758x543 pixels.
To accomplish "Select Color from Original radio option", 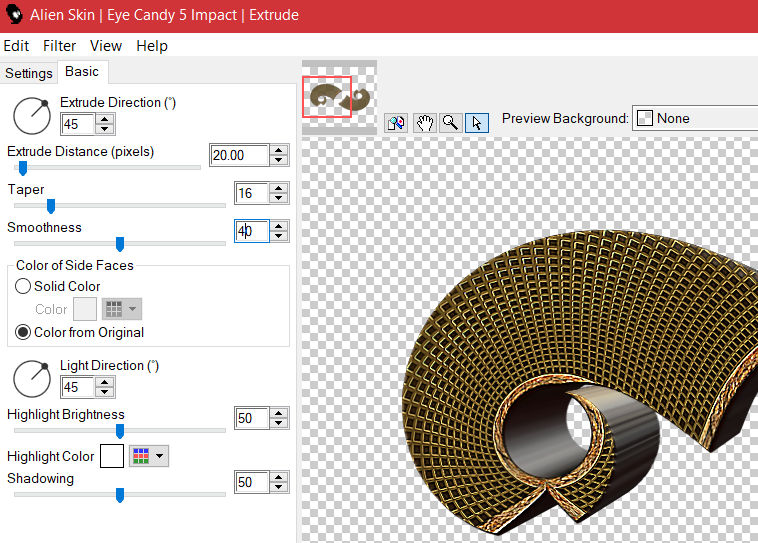I will (x=23, y=332).
